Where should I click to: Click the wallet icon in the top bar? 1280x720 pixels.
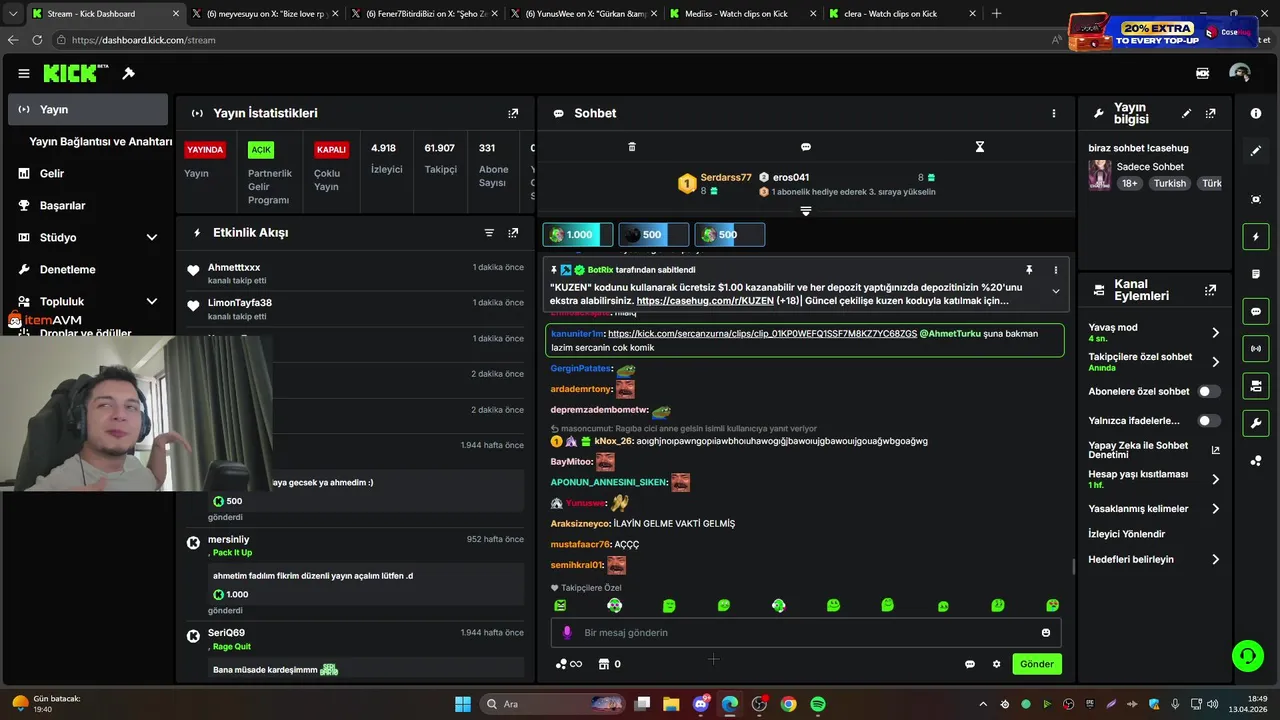pyautogui.click(x=1203, y=73)
